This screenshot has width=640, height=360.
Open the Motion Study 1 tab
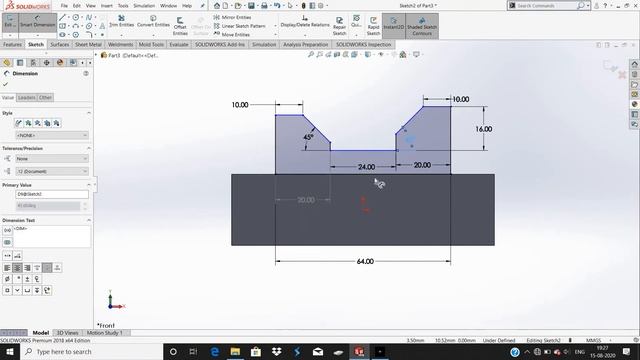coord(104,333)
